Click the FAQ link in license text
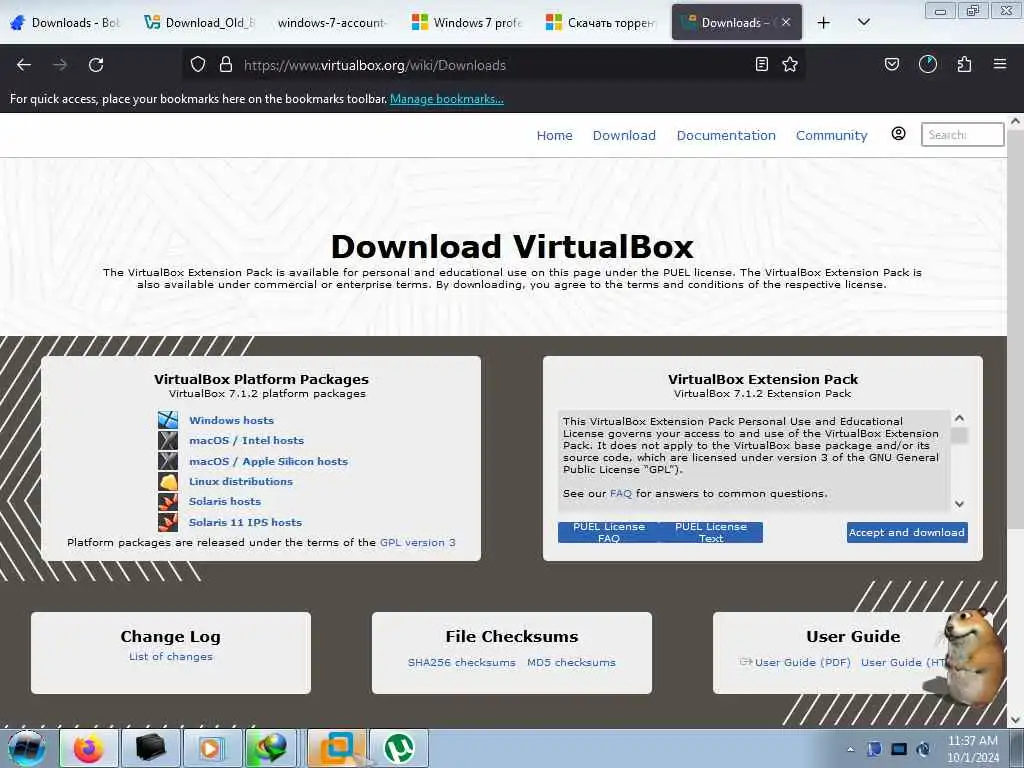 620,494
